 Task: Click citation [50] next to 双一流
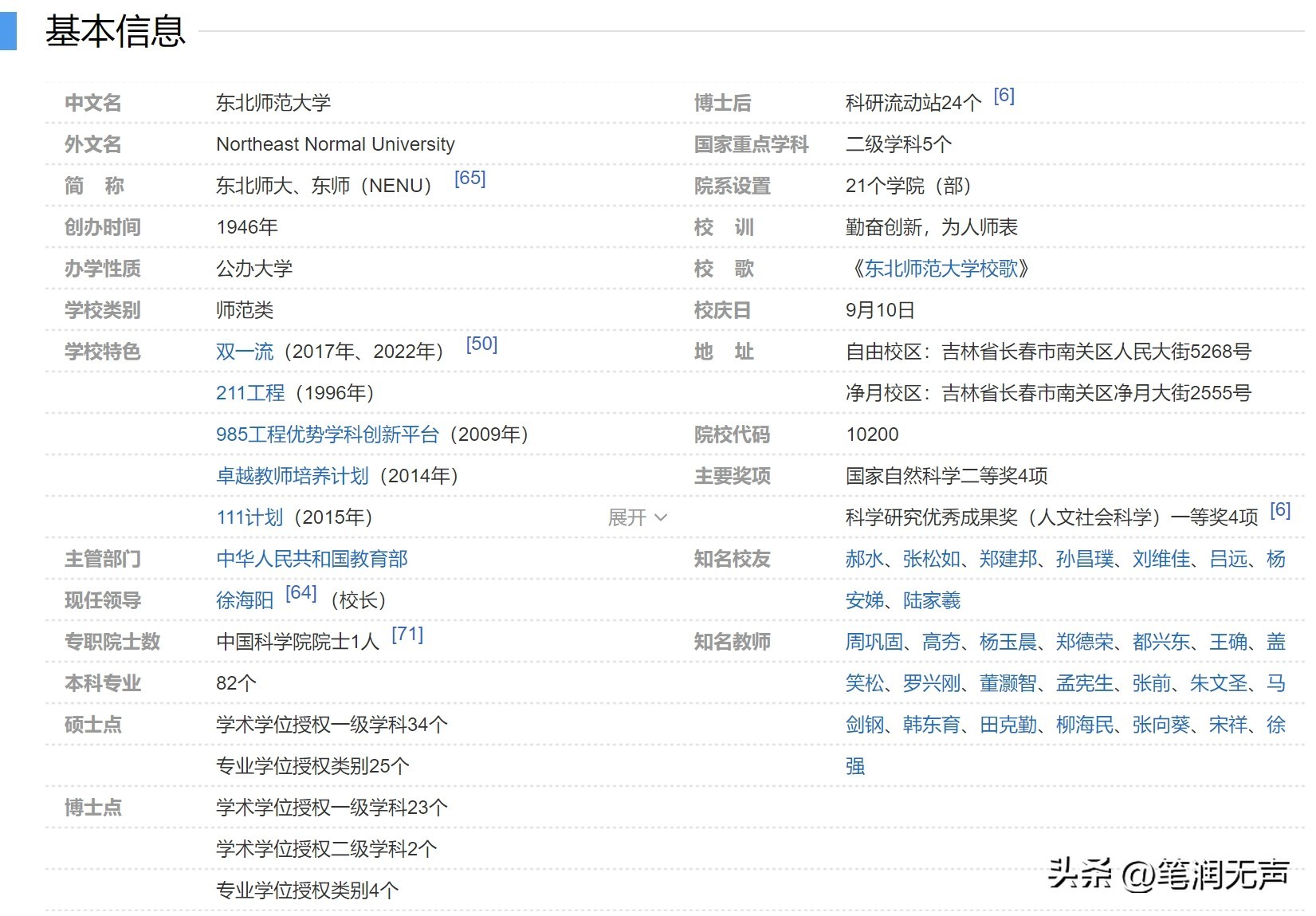click(481, 344)
